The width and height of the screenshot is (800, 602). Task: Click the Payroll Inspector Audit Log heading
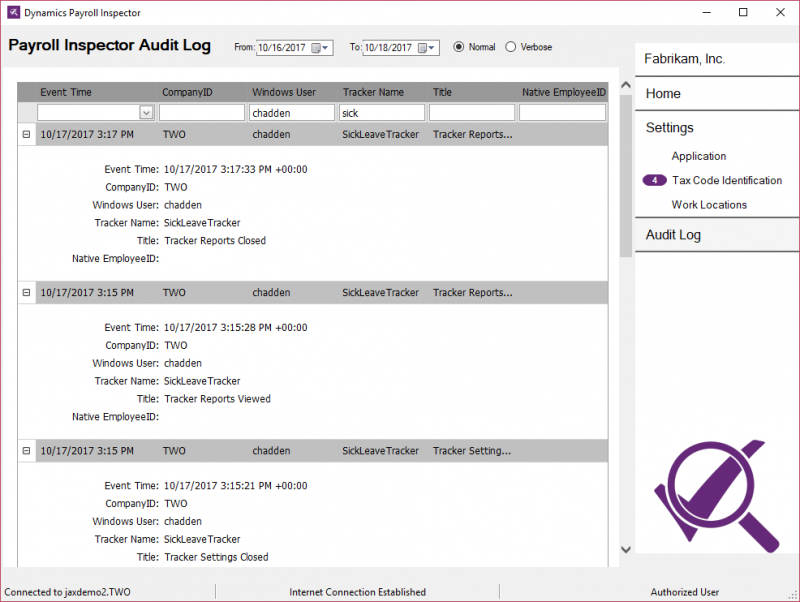[109, 45]
